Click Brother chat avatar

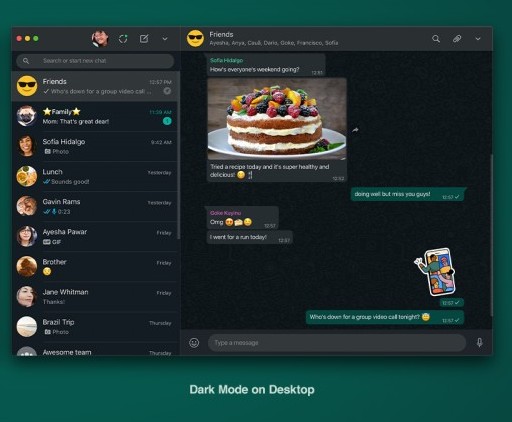click(27, 266)
